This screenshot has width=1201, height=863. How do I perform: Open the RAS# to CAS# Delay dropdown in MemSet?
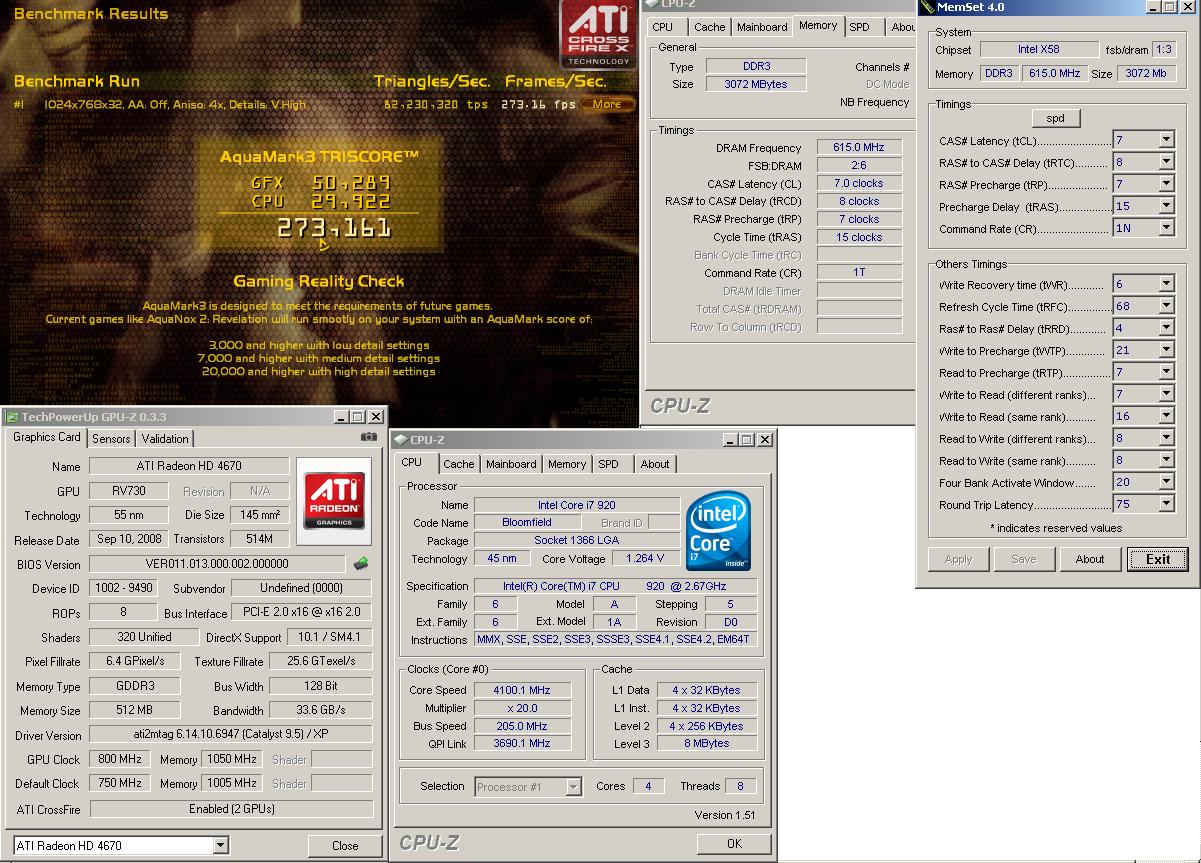coord(1166,162)
